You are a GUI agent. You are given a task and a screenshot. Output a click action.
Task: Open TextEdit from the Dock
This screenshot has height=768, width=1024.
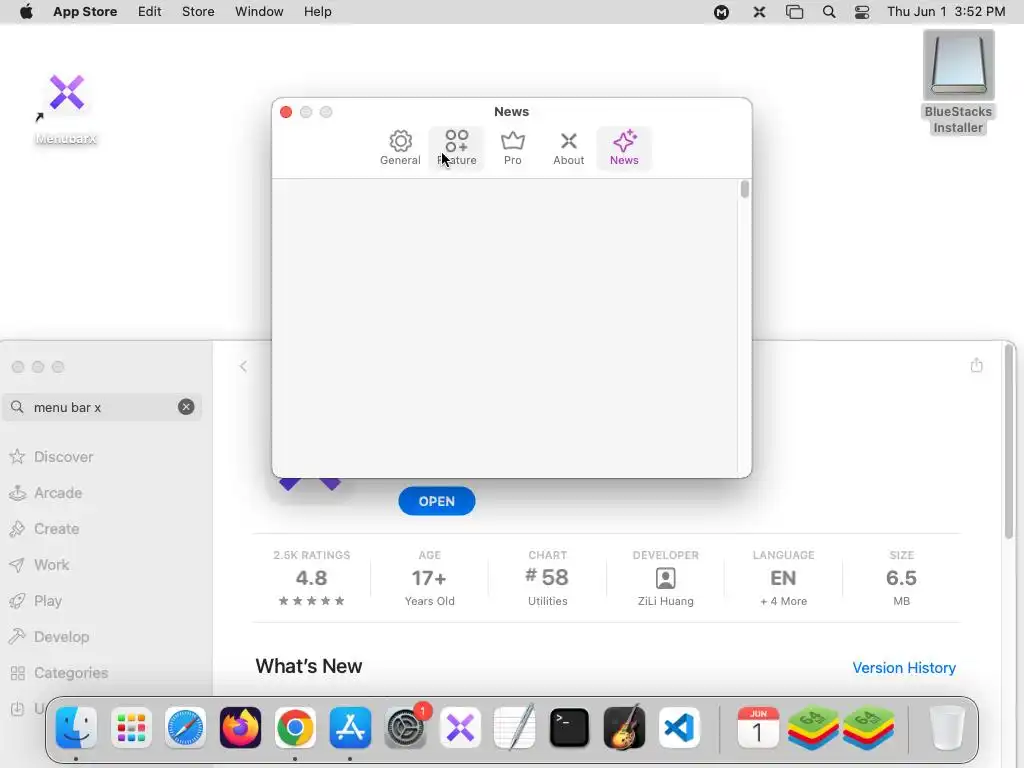point(515,728)
